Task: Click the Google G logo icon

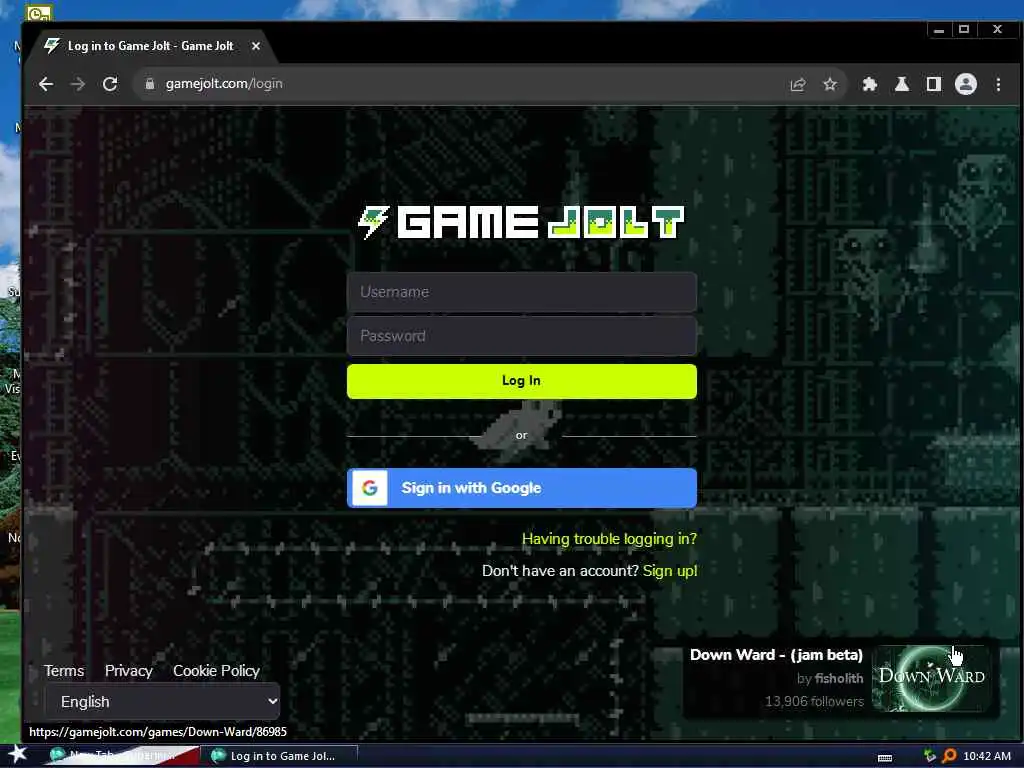Action: click(x=370, y=488)
